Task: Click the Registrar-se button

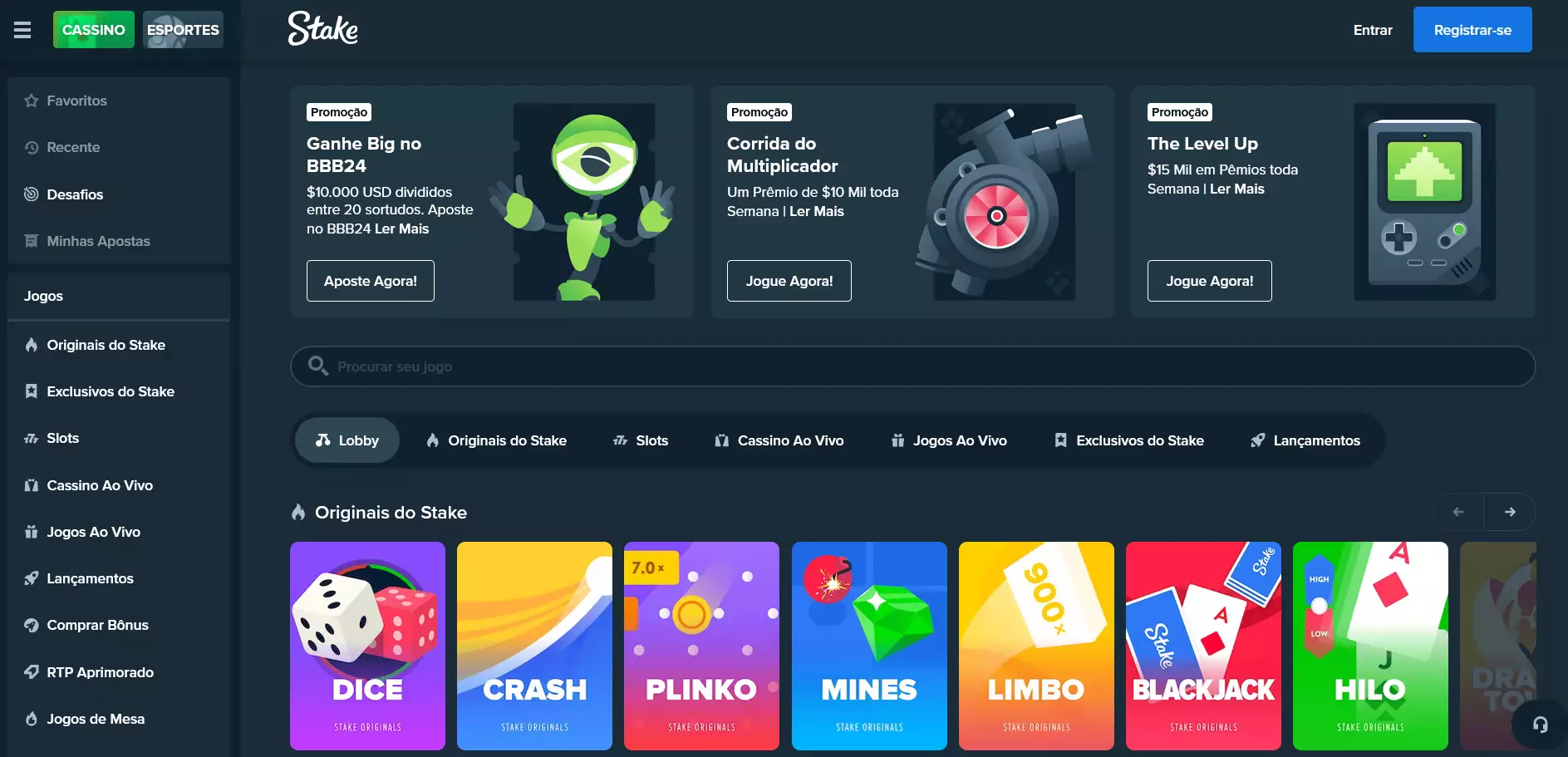Action: tap(1472, 30)
